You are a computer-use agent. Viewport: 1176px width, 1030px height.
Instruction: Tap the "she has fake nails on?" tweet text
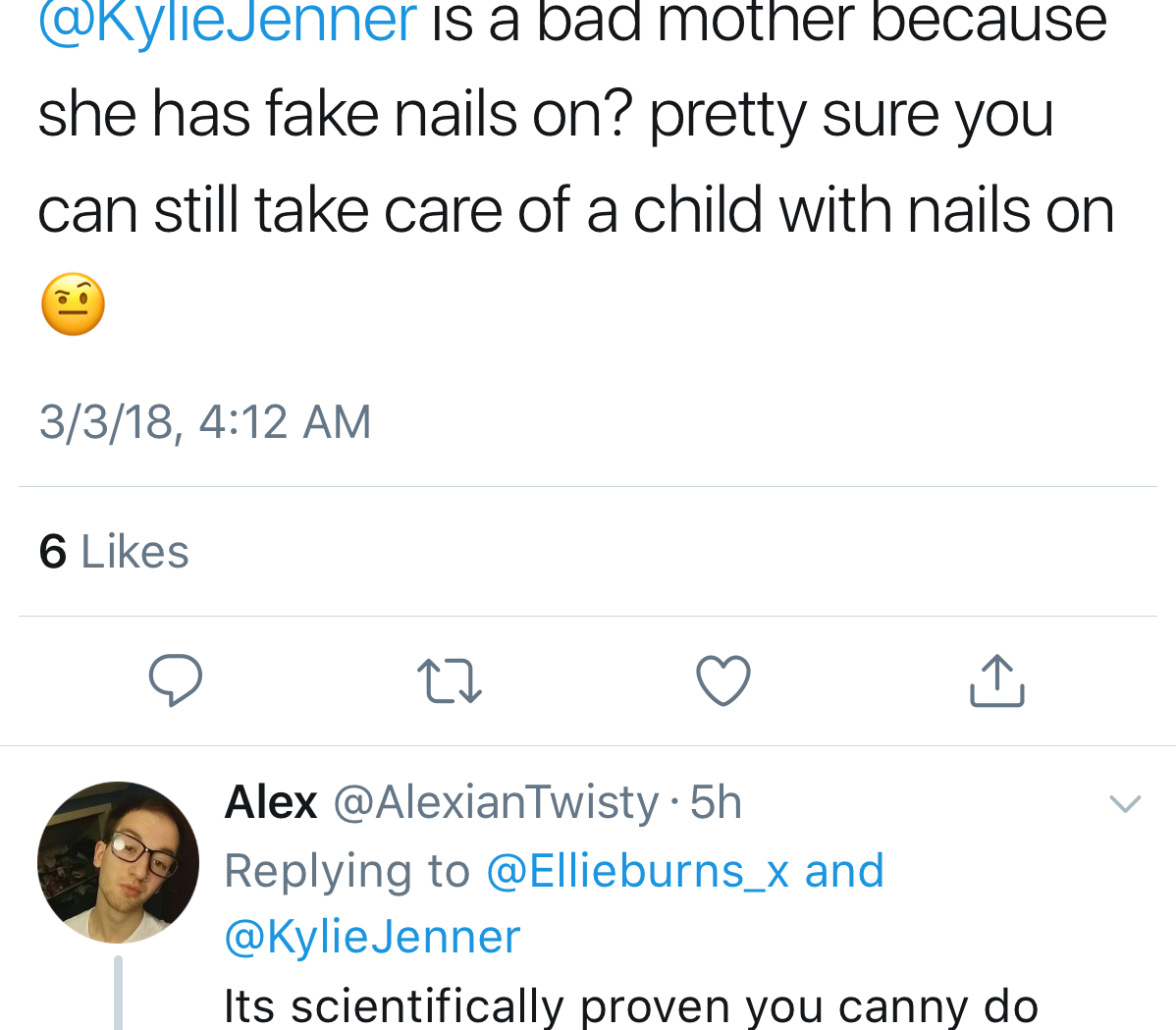334,115
